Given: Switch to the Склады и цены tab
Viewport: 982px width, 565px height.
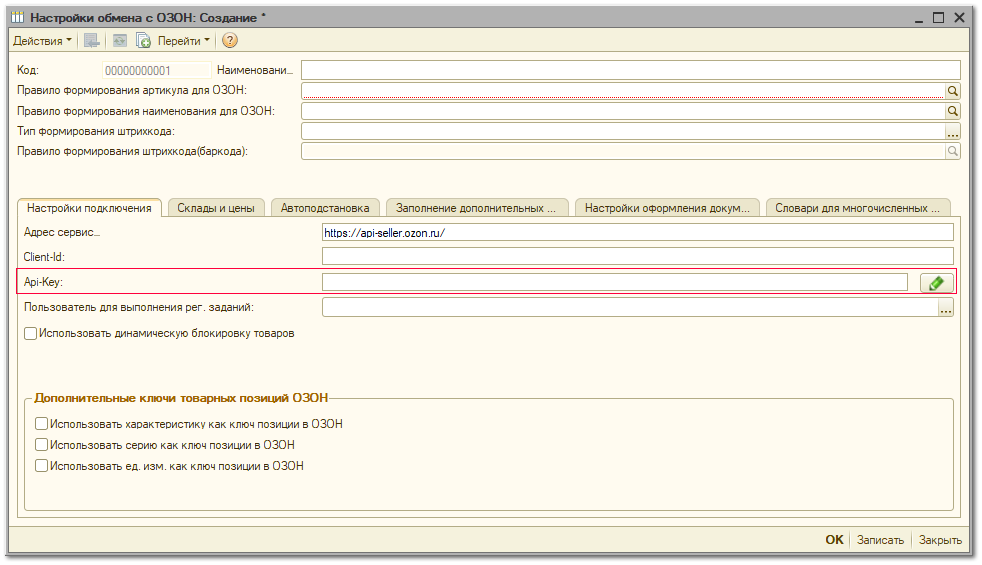Looking at the screenshot, I should pos(216,208).
